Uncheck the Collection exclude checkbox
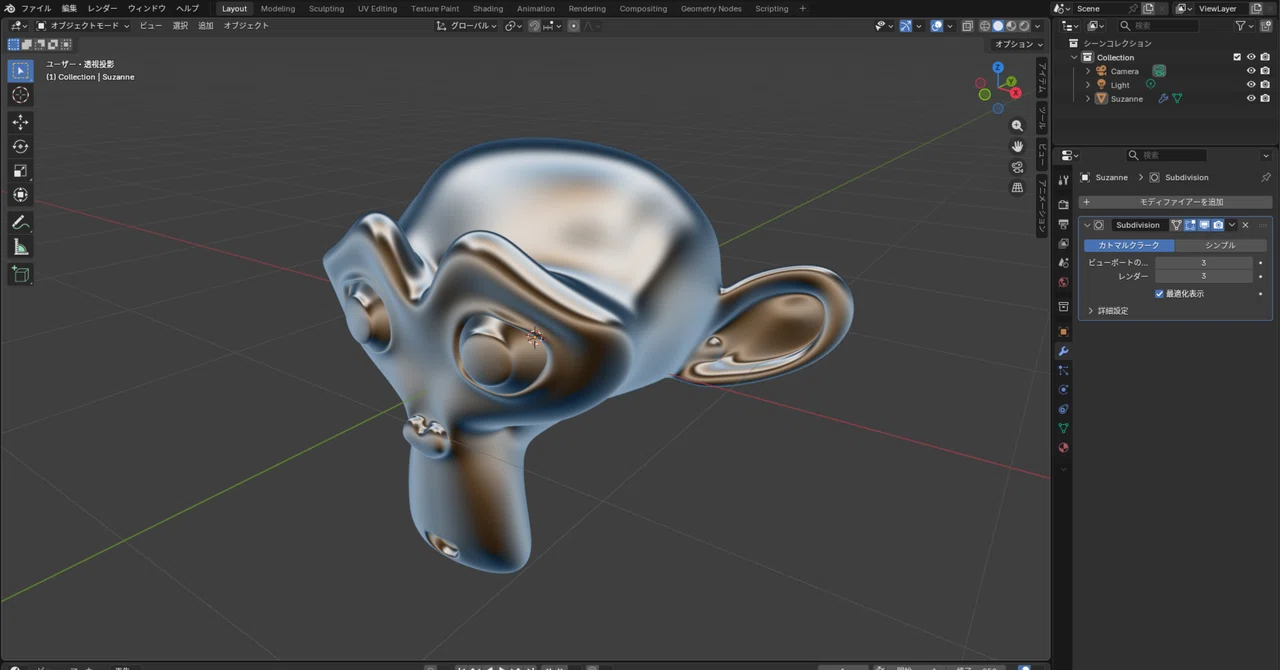Viewport: 1280px width, 670px height. click(x=1237, y=57)
